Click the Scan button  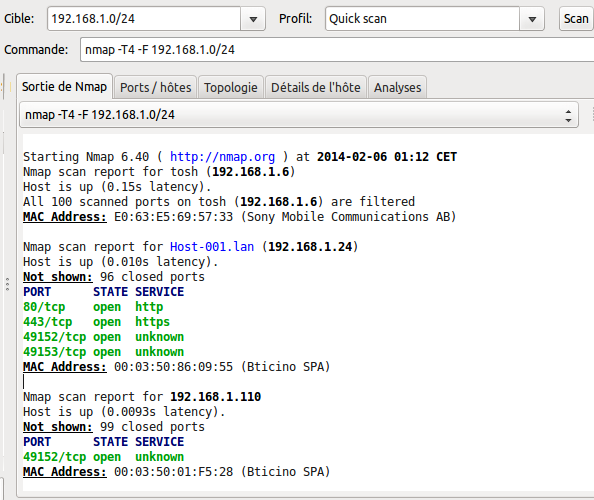point(576,19)
